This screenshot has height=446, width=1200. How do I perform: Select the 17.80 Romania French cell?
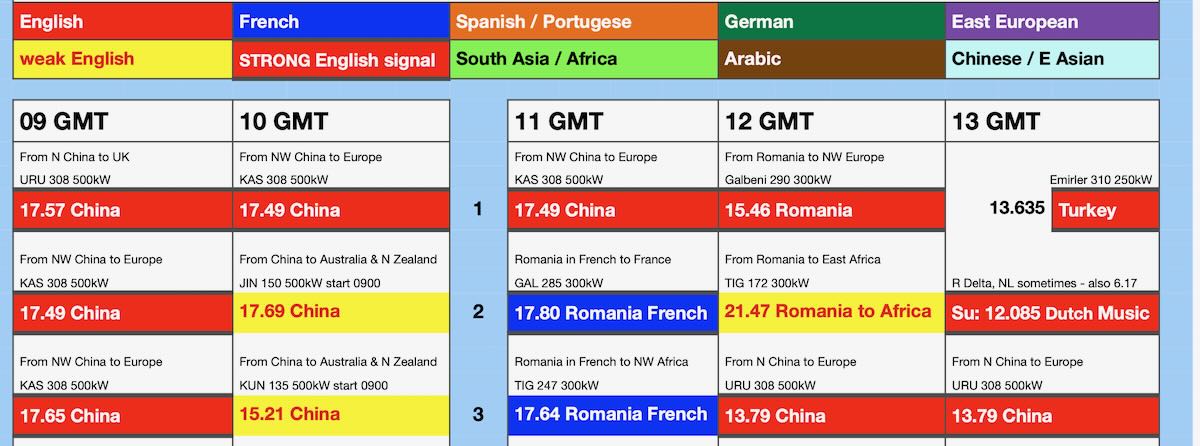(x=613, y=313)
